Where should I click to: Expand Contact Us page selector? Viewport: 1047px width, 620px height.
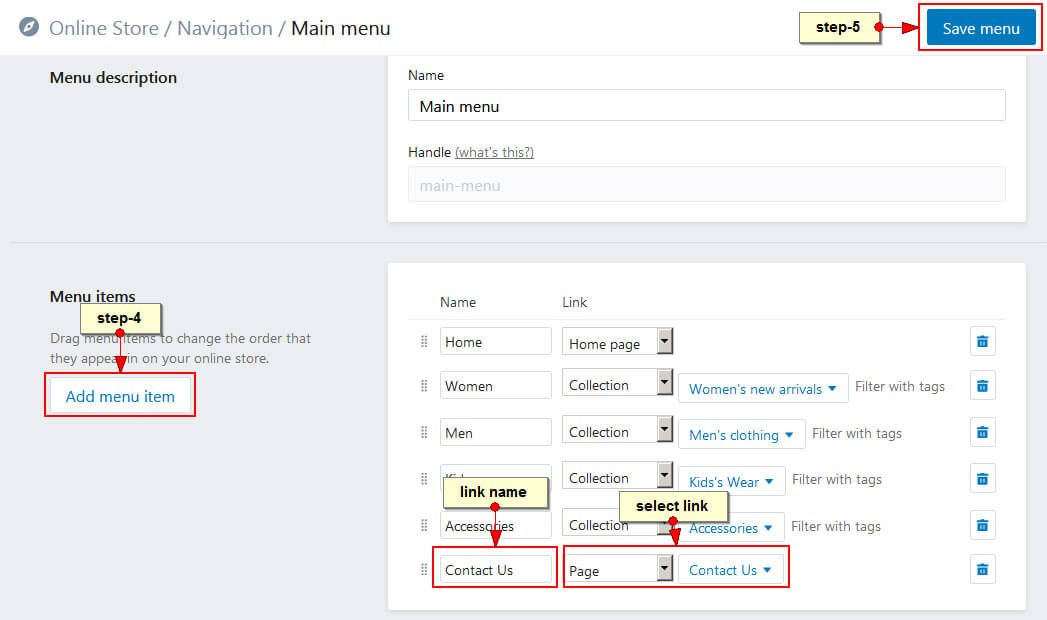click(730, 570)
